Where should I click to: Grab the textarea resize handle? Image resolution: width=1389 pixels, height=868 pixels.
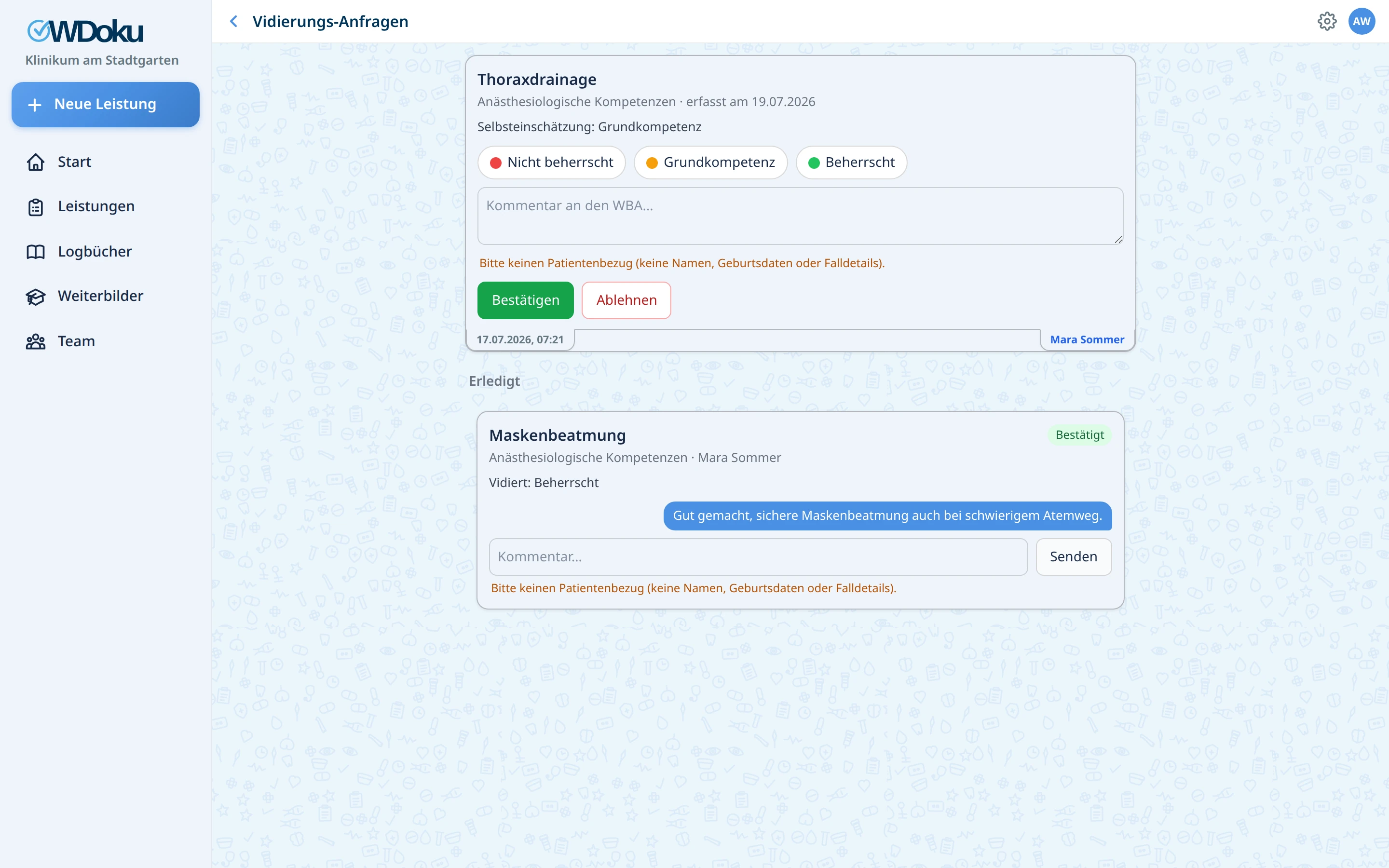(1118, 240)
